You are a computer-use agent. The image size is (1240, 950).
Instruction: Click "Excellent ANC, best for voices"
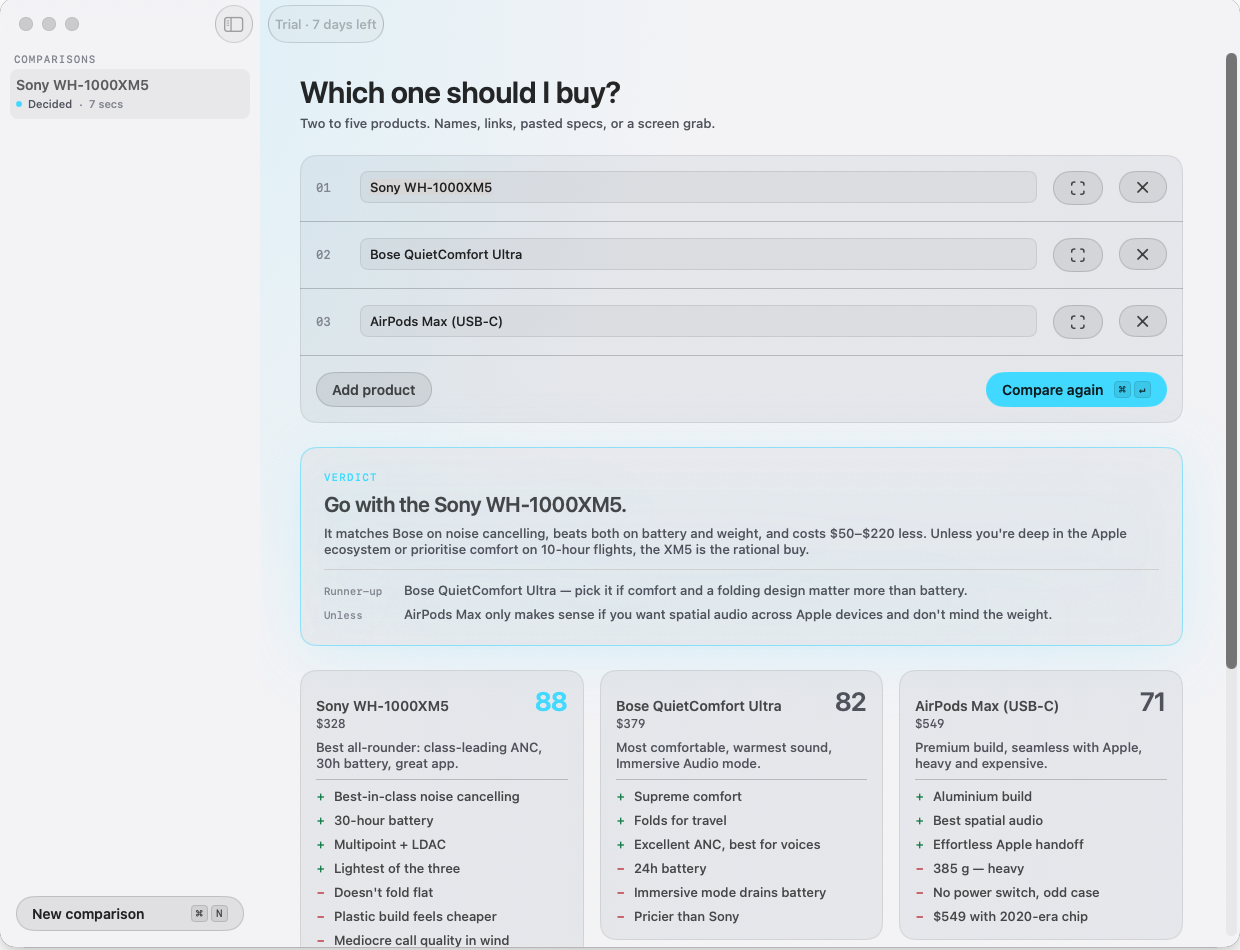pyautogui.click(x=727, y=845)
